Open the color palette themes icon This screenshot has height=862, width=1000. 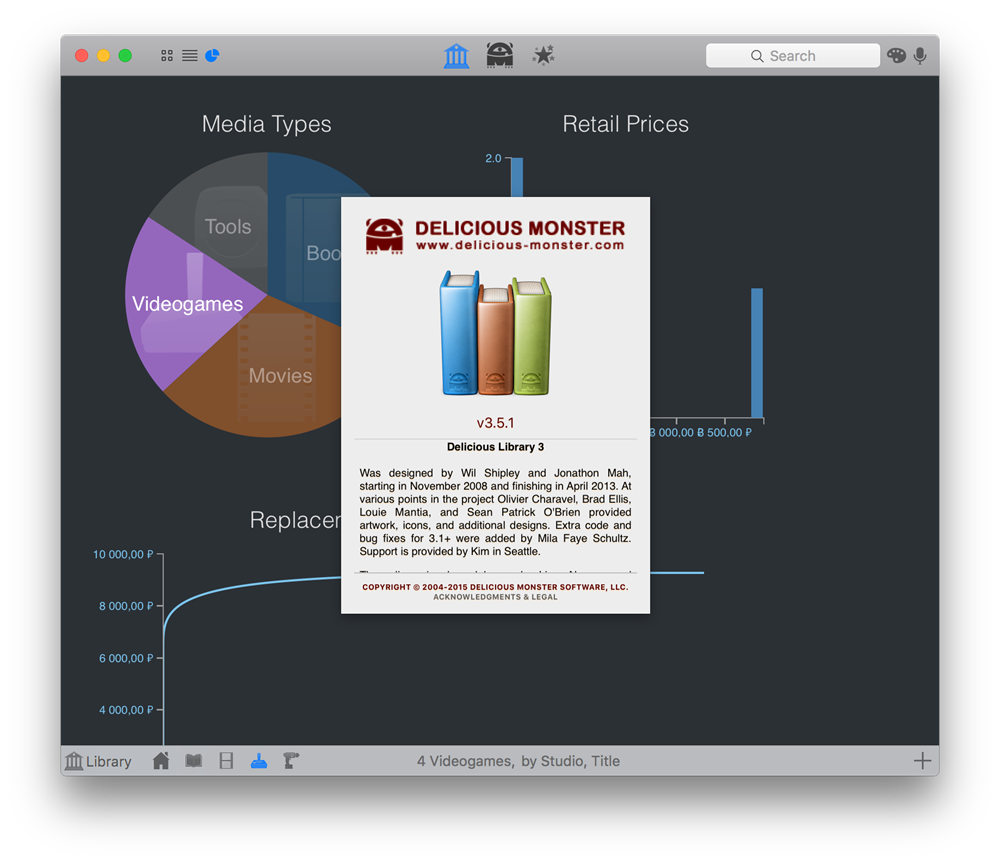[896, 55]
